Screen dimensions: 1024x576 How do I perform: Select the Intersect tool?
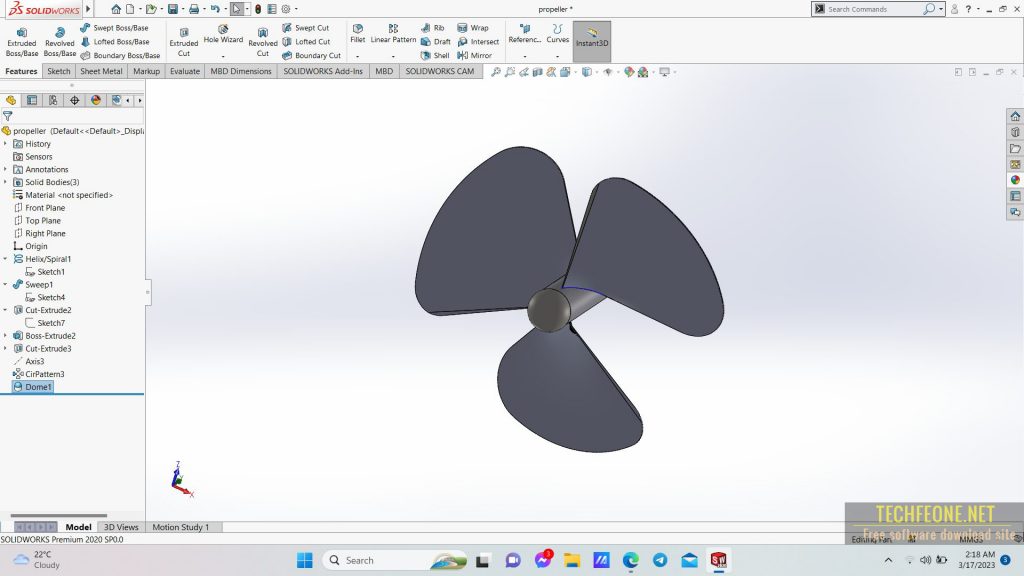478,42
